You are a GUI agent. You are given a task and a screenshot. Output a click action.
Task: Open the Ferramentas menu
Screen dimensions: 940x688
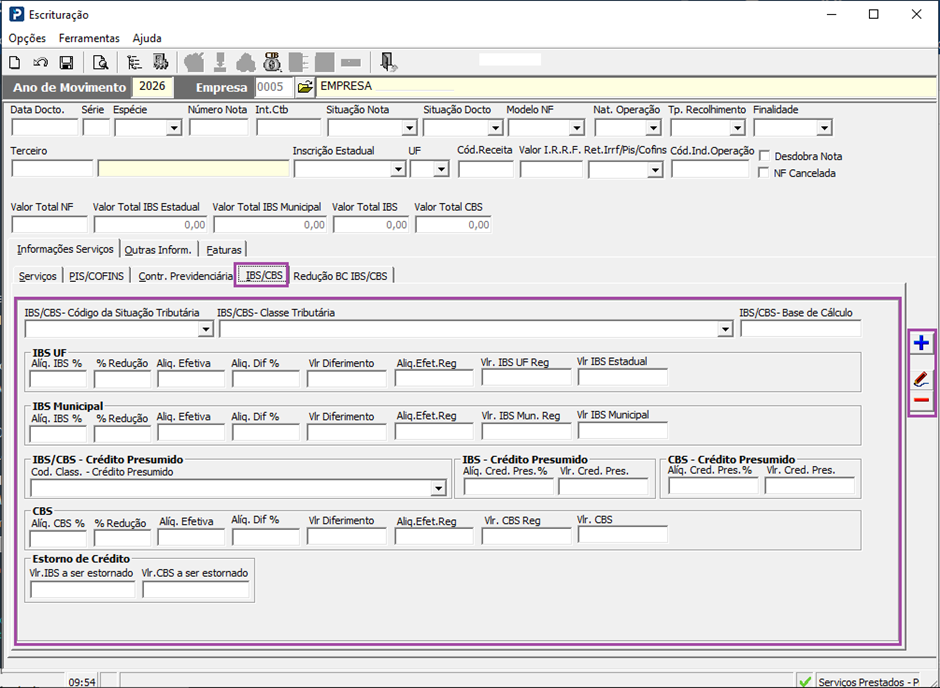pyautogui.click(x=89, y=38)
